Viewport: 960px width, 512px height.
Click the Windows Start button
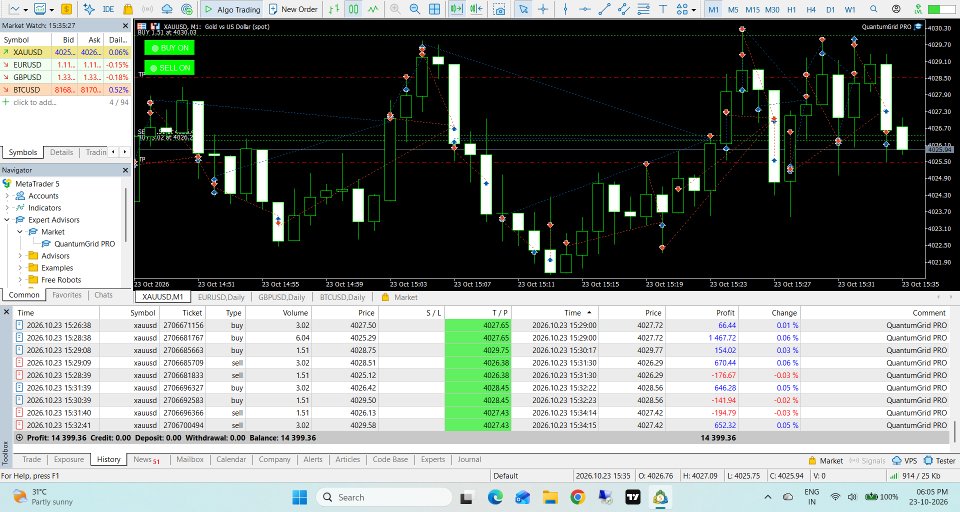(x=300, y=497)
